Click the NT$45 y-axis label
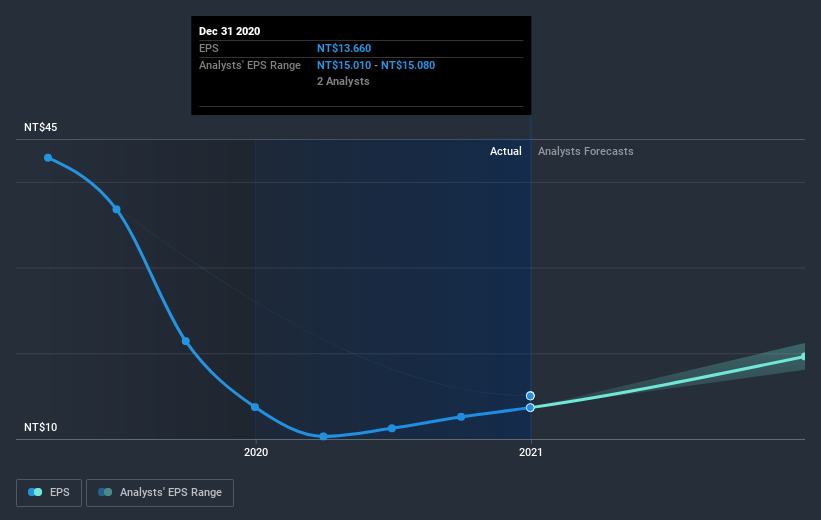The height and width of the screenshot is (520, 821). [x=41, y=127]
